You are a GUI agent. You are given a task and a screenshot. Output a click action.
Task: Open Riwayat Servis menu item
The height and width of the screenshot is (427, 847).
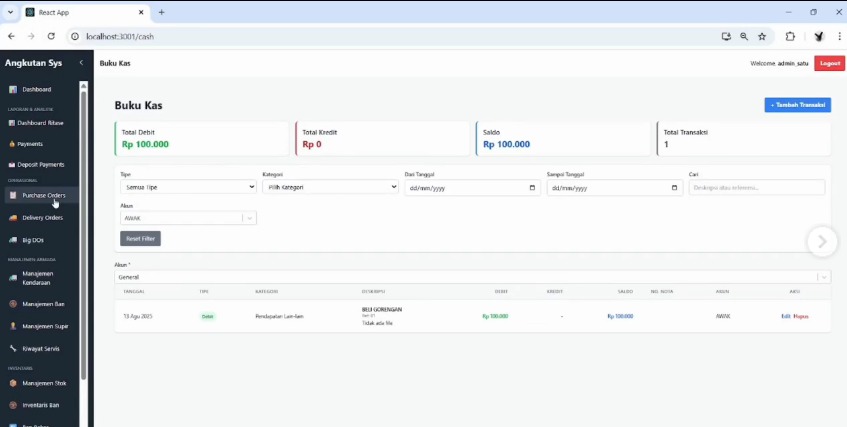(x=42, y=349)
